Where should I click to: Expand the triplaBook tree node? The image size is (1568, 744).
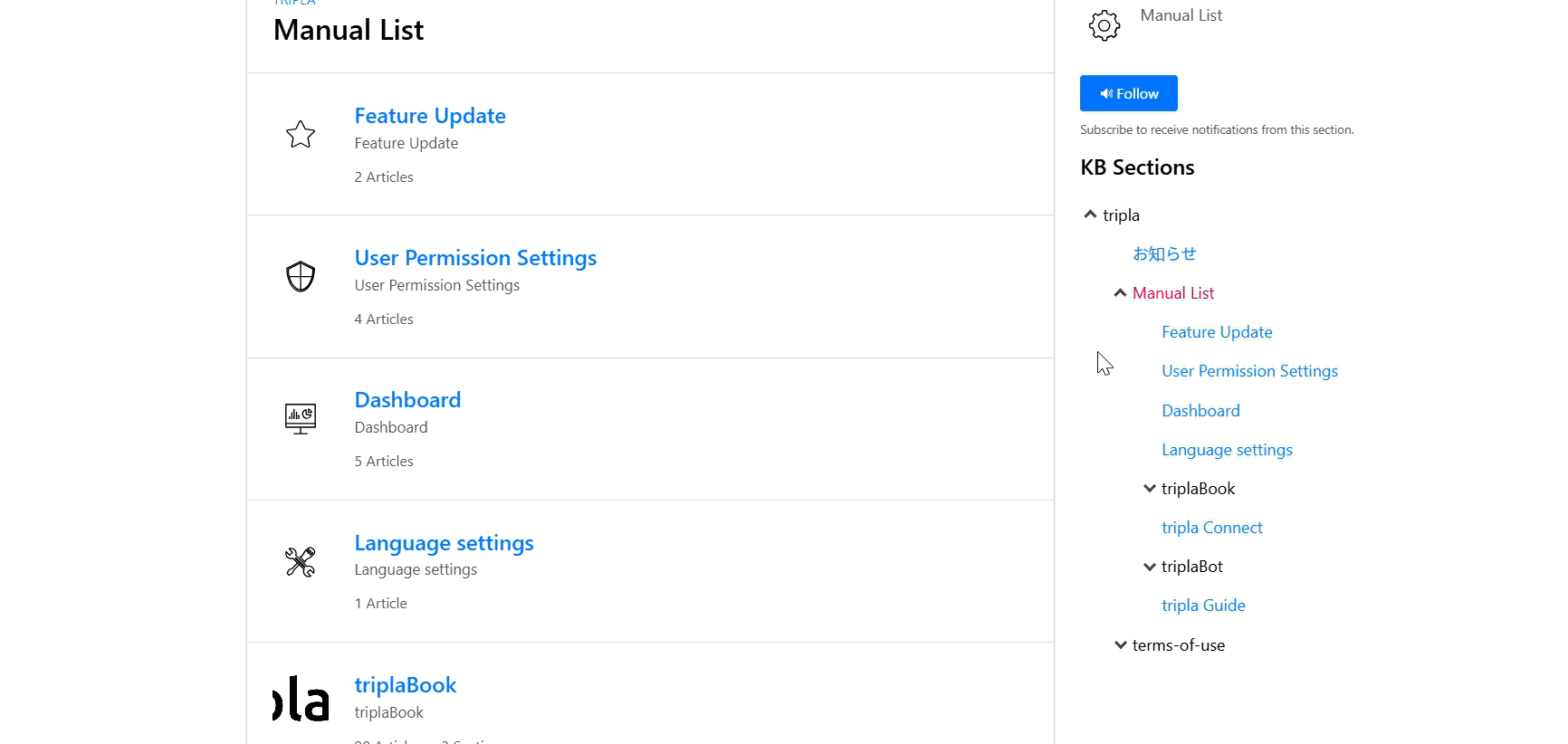(x=1150, y=489)
